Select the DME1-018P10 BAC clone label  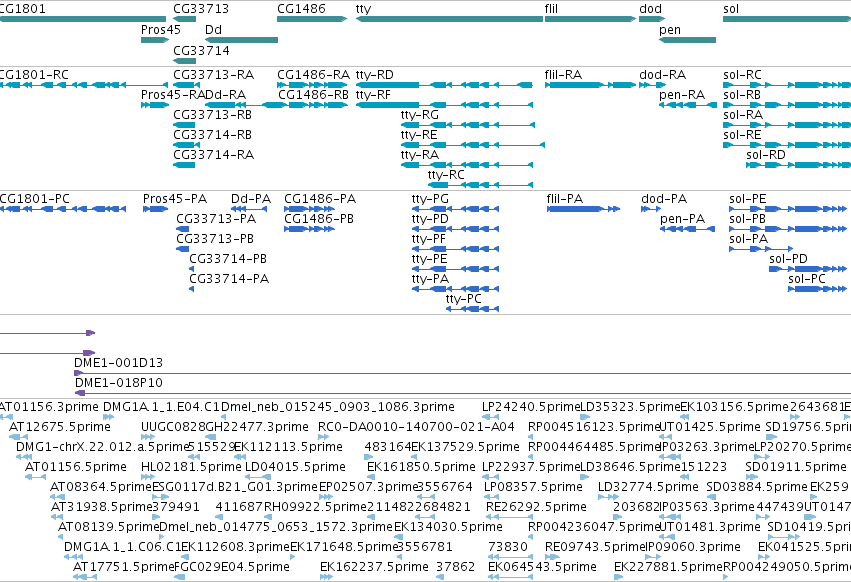tap(119, 383)
